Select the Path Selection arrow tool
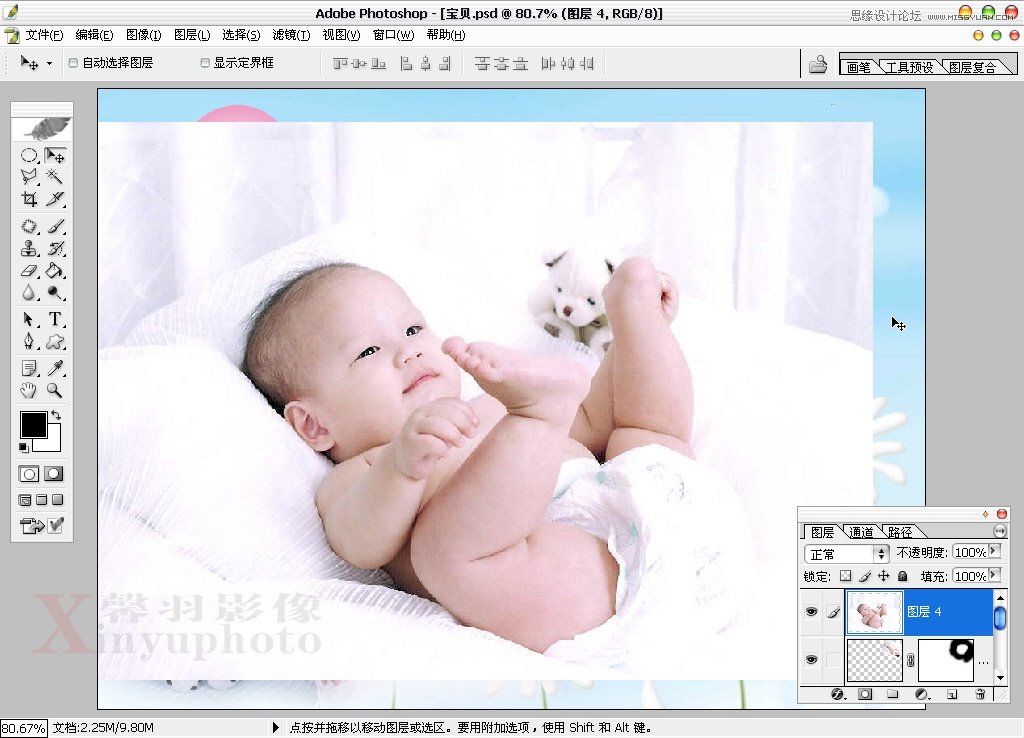Viewport: 1024px width, 738px height. (x=29, y=319)
